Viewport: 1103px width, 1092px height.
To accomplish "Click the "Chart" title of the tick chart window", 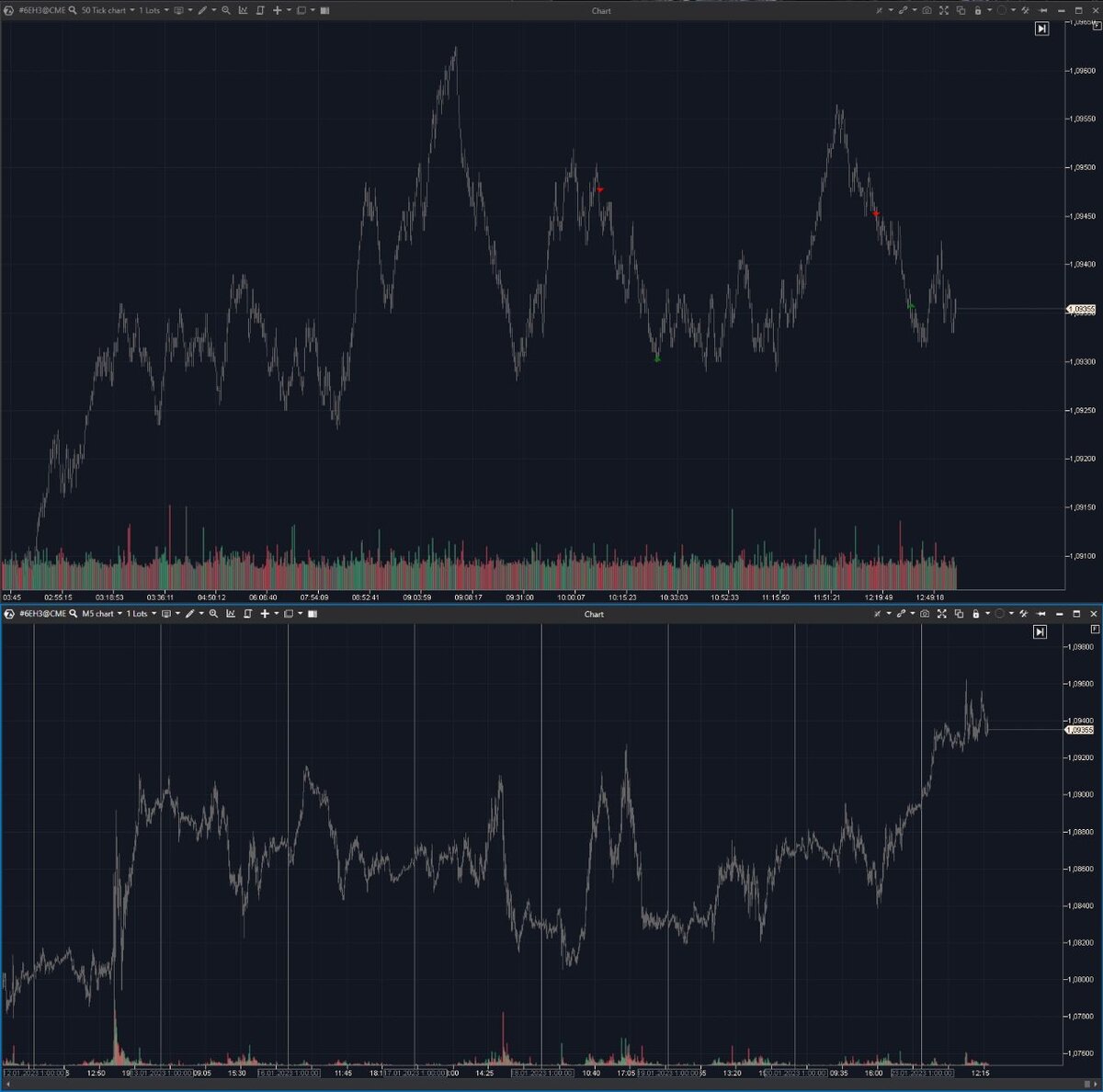I will point(600,10).
